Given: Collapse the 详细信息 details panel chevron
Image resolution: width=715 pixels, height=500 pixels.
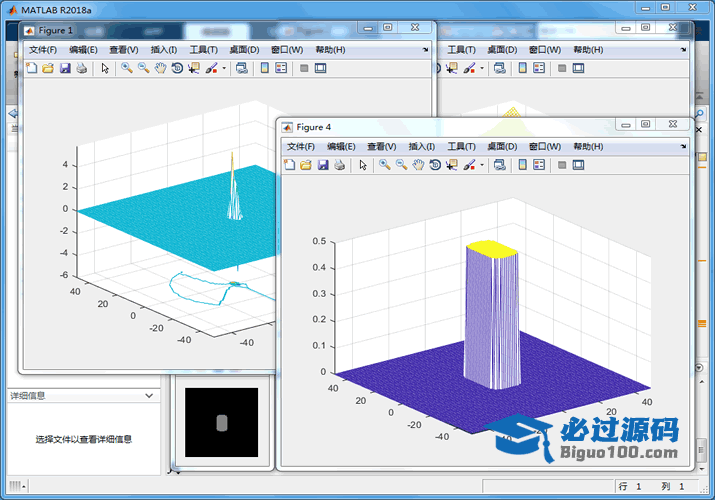Looking at the screenshot, I should 149,396.
